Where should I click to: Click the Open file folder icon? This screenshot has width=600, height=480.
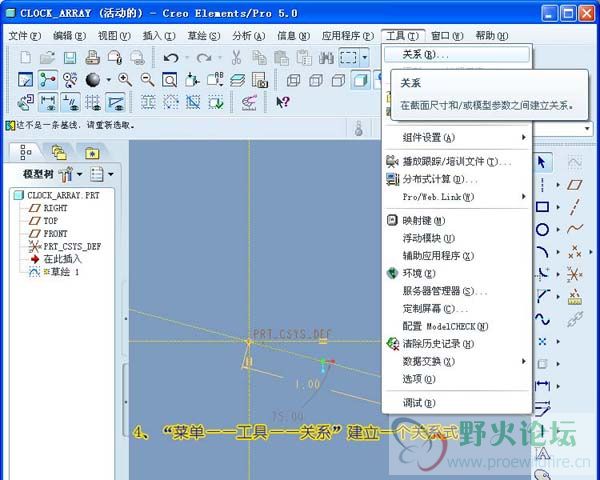pyautogui.click(x=47, y=58)
